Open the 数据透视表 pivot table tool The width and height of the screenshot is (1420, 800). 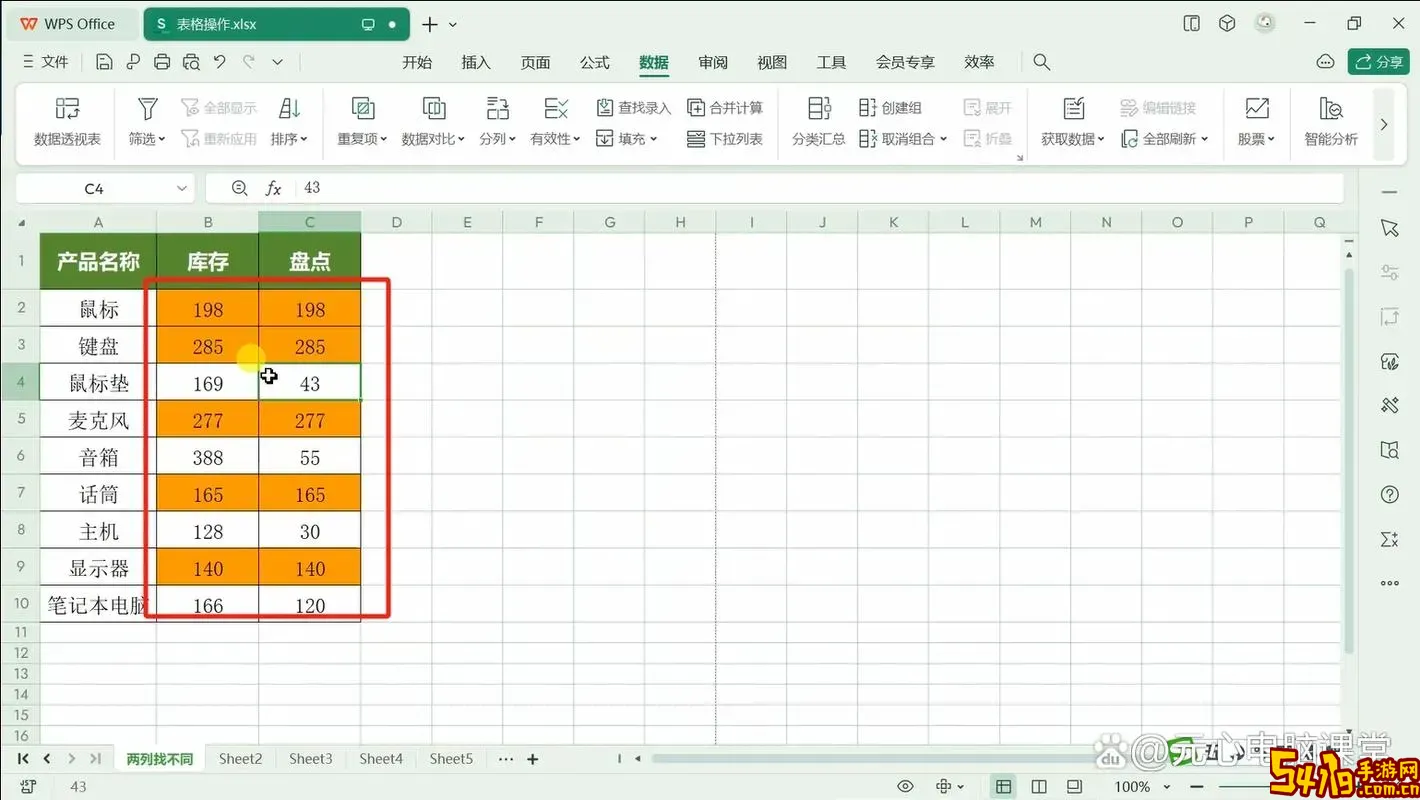tap(67, 122)
